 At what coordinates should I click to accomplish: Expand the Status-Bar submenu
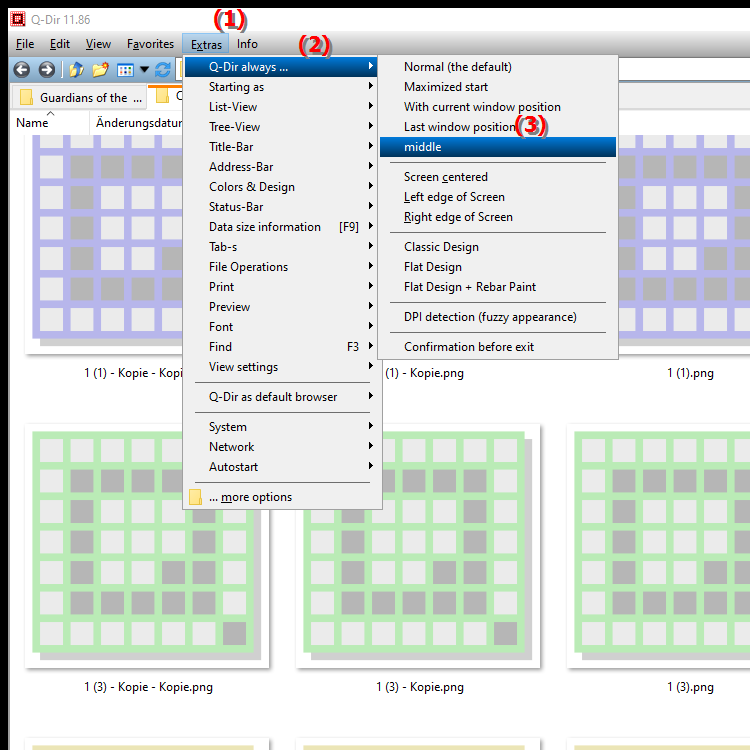[281, 207]
